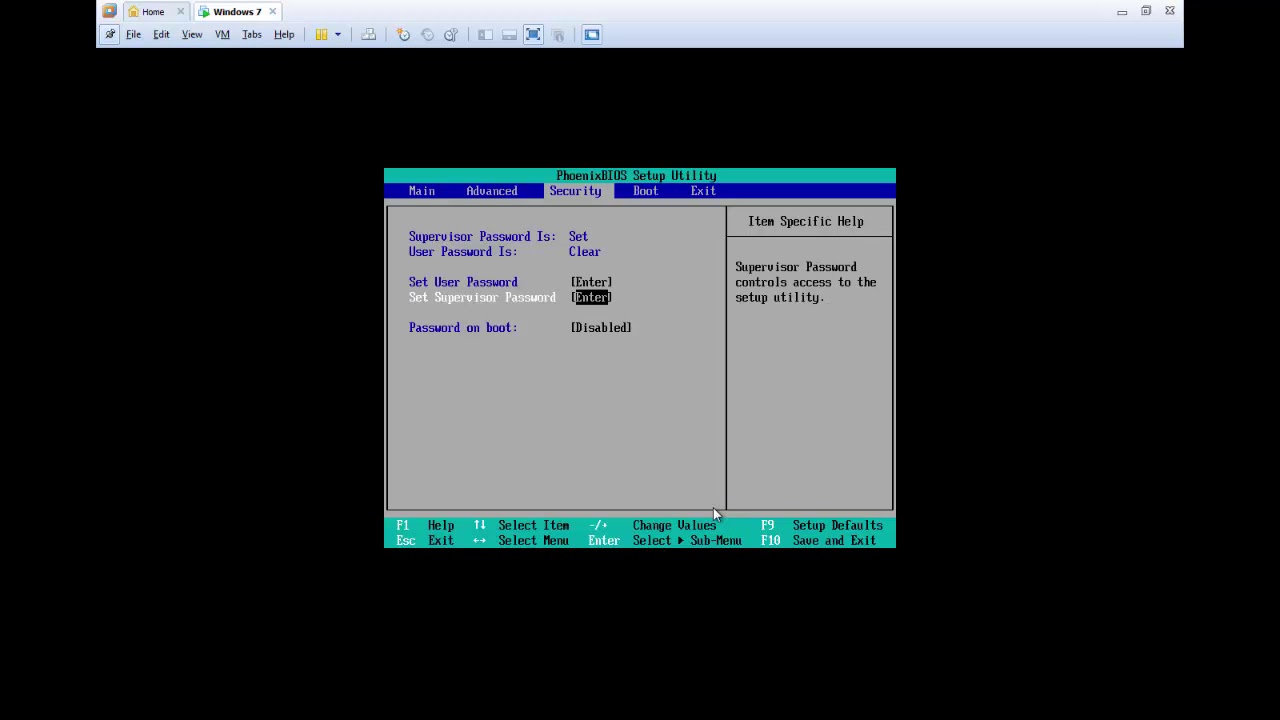Image resolution: width=1280 pixels, height=720 pixels.
Task: Open the Tabs menu
Action: pos(252,35)
